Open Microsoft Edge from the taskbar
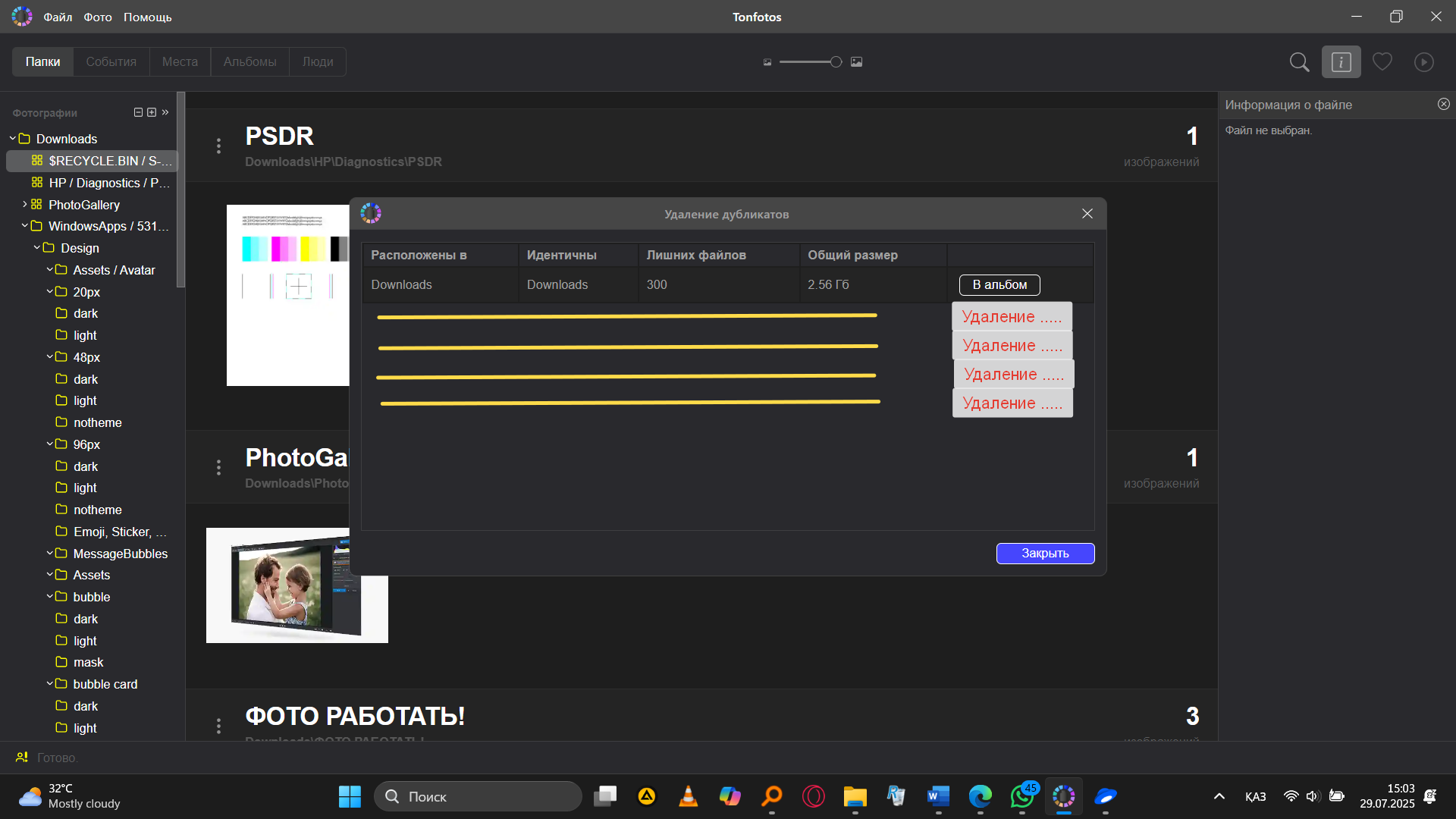The width and height of the screenshot is (1456, 819). pyautogui.click(x=980, y=796)
